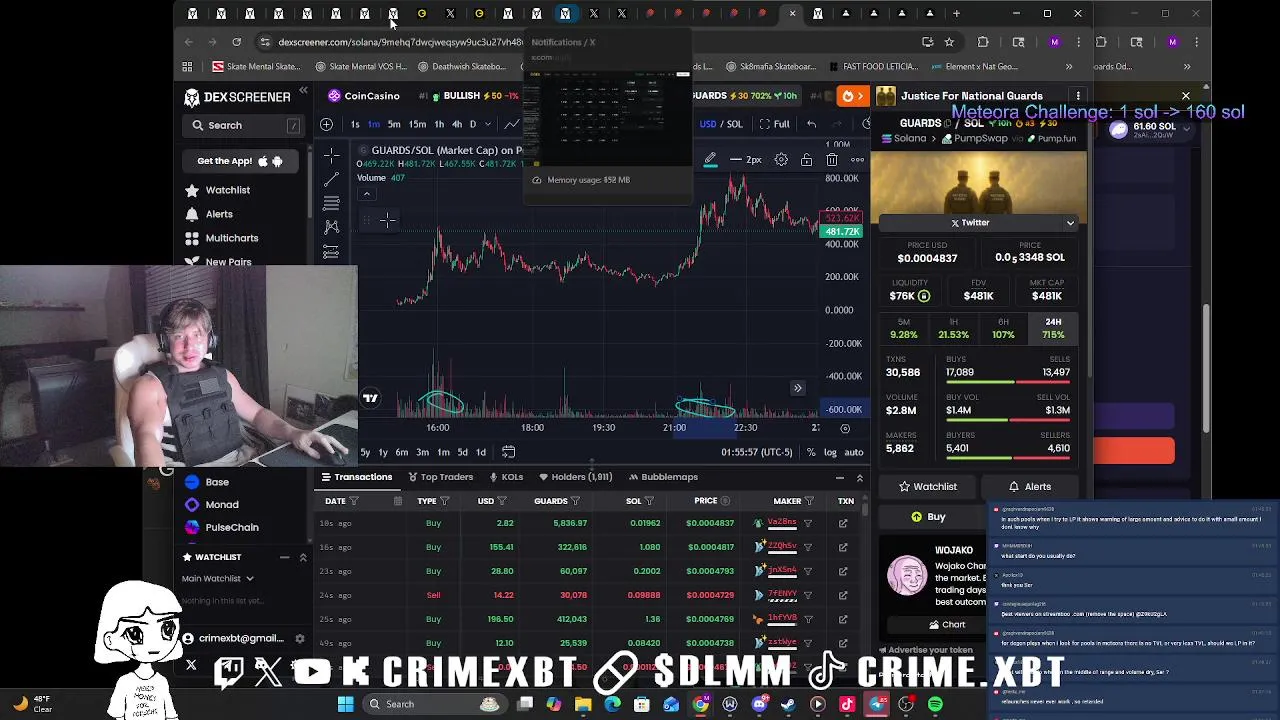Select the pattern drawing tool
Viewport: 1280px width, 720px height.
pyautogui.click(x=331, y=227)
